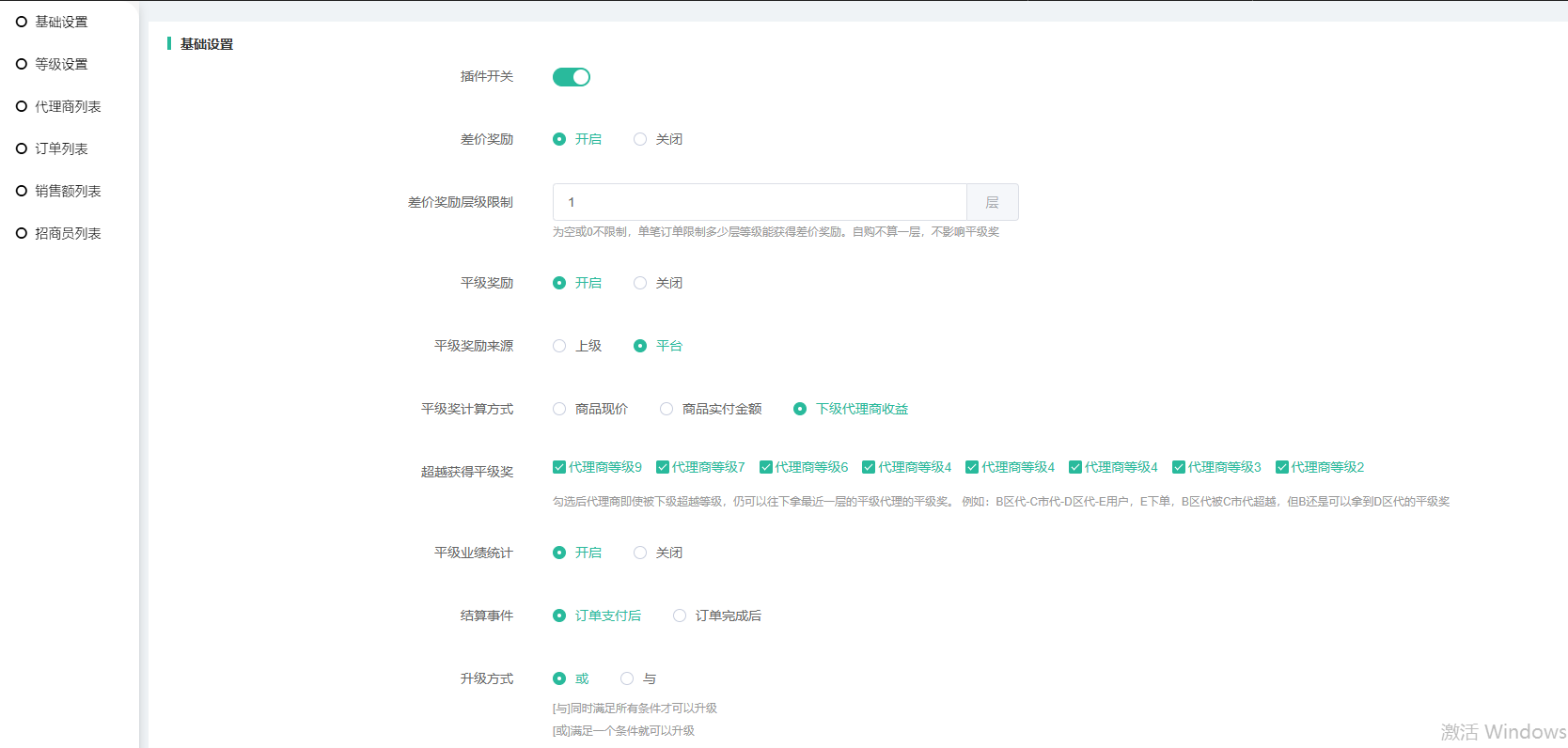Set 平级奖励 to 关闭
The image size is (1568, 748).
640,283
